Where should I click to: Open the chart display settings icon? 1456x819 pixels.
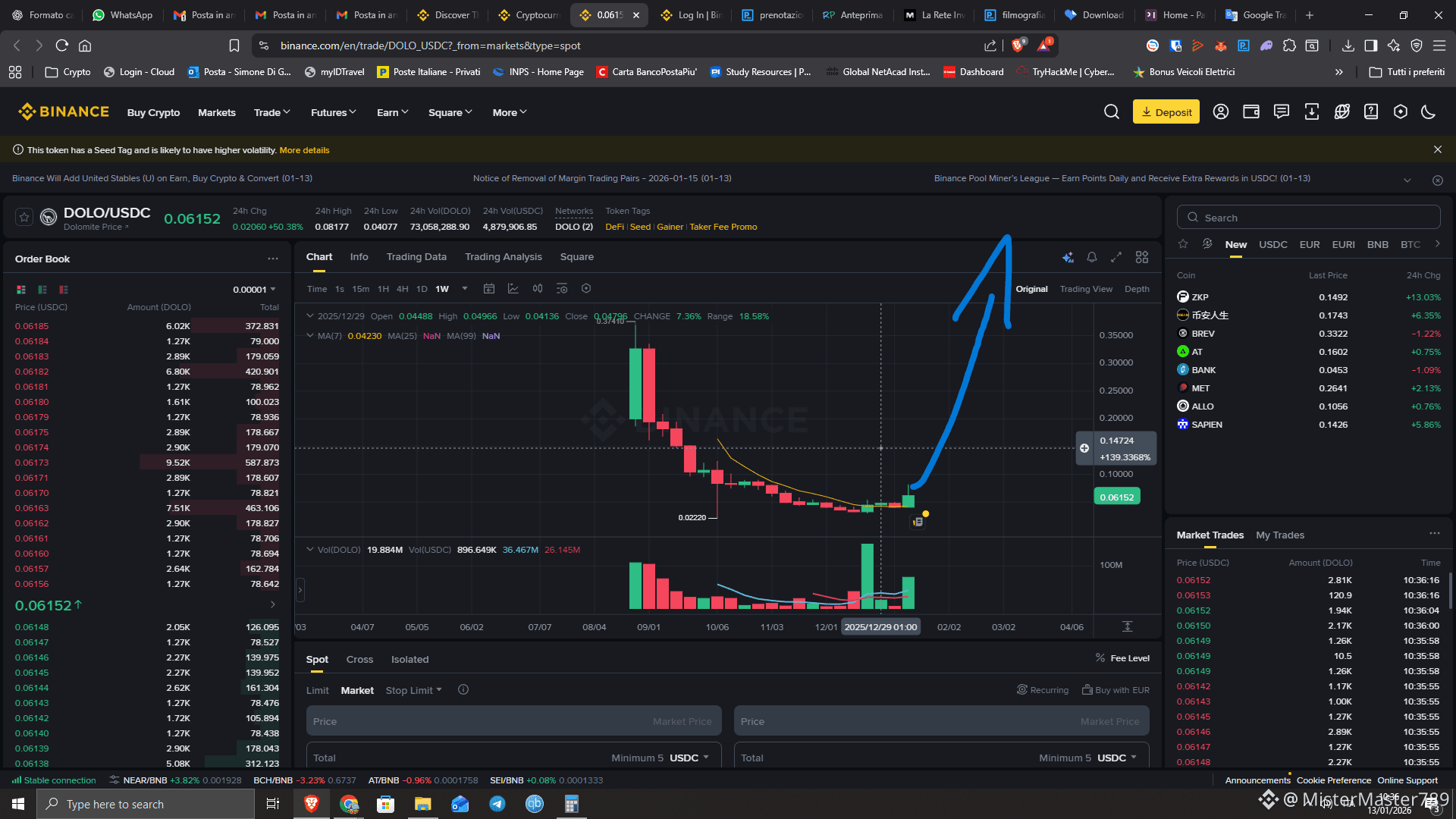(562, 289)
